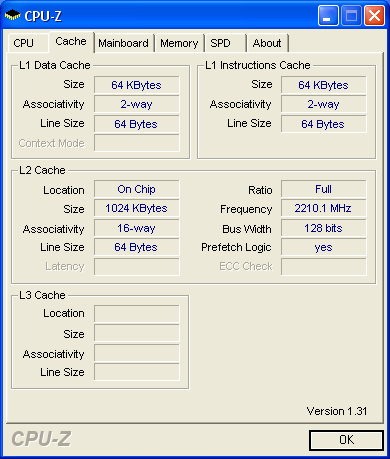Image resolution: width=390 pixels, height=459 pixels.
Task: Click the empty Context Mode field
Action: (137, 143)
